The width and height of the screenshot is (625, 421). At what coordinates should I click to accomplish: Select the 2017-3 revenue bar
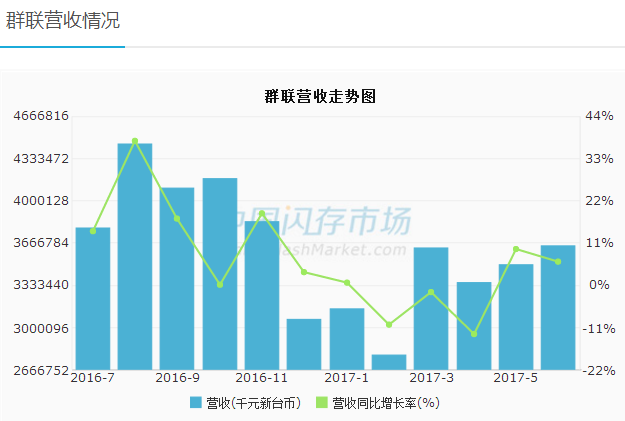431,309
